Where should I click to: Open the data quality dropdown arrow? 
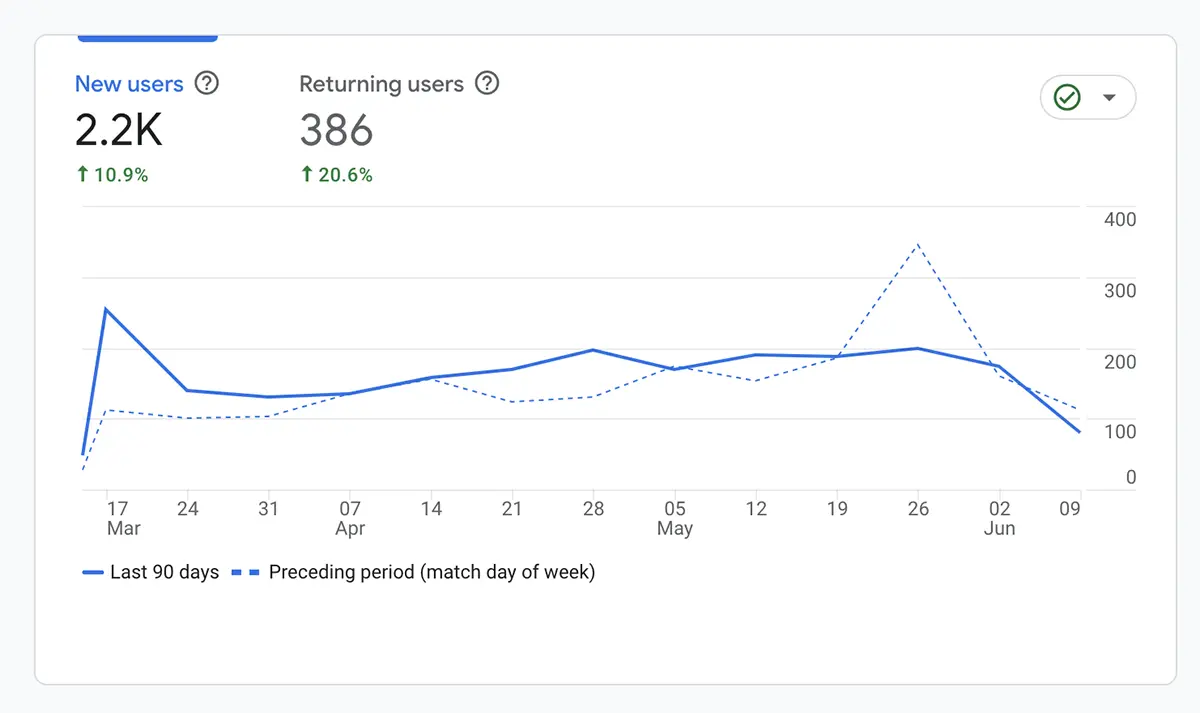pyautogui.click(x=1110, y=97)
